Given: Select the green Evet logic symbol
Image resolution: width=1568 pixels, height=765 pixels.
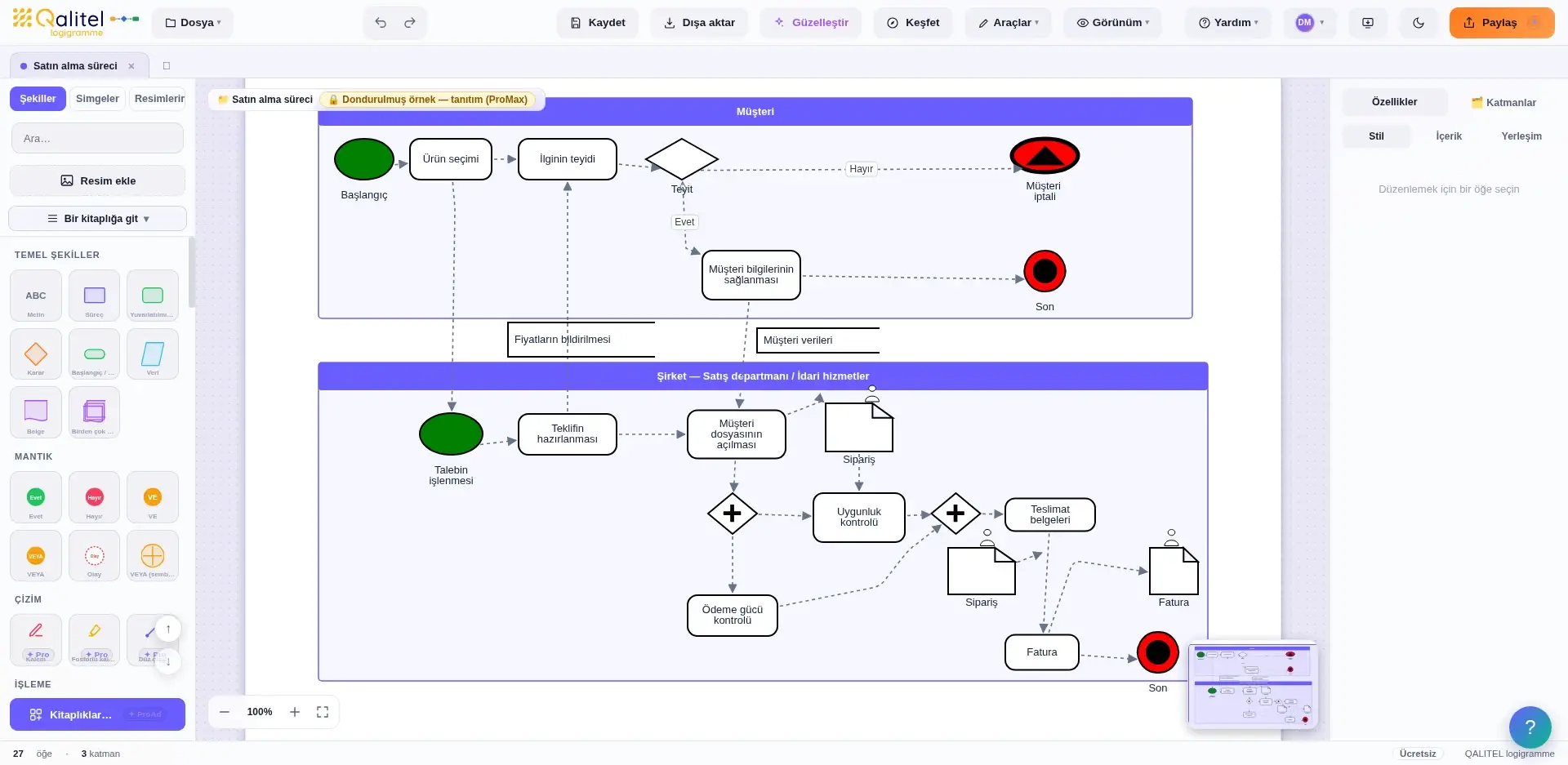Looking at the screenshot, I should [x=36, y=497].
